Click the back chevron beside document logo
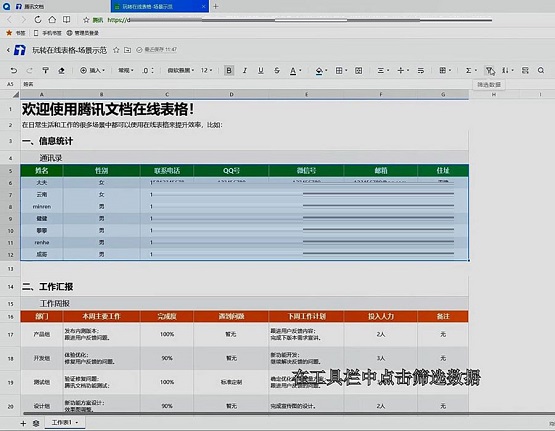Viewport: 555px width, 431px height. (x=8, y=50)
